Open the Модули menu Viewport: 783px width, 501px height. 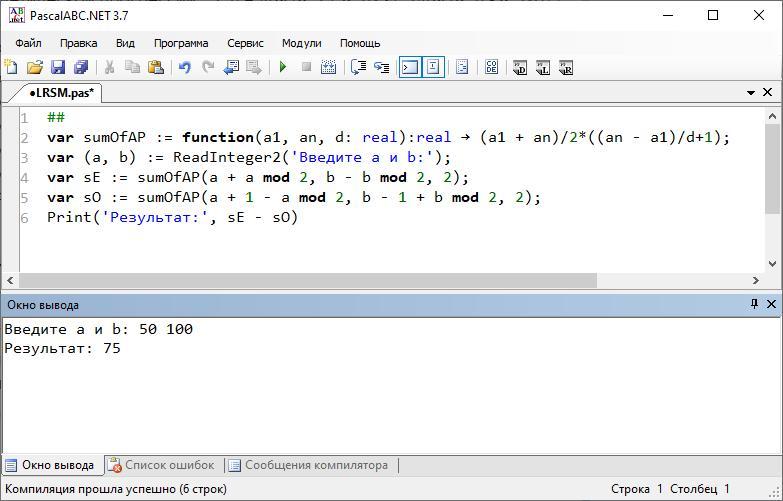pos(302,43)
